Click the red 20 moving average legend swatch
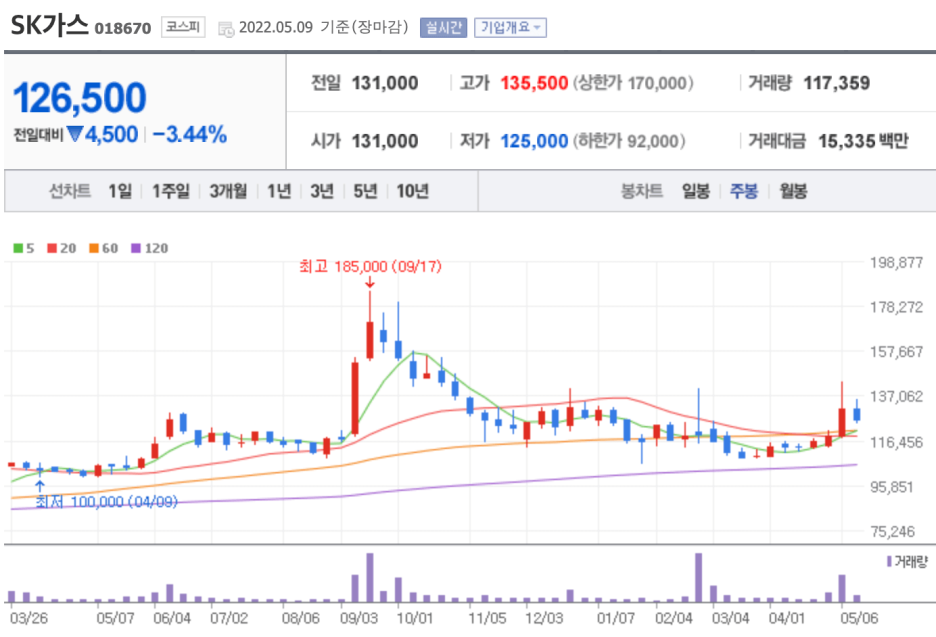Image resolution: width=936 pixels, height=637 pixels. (x=53, y=248)
